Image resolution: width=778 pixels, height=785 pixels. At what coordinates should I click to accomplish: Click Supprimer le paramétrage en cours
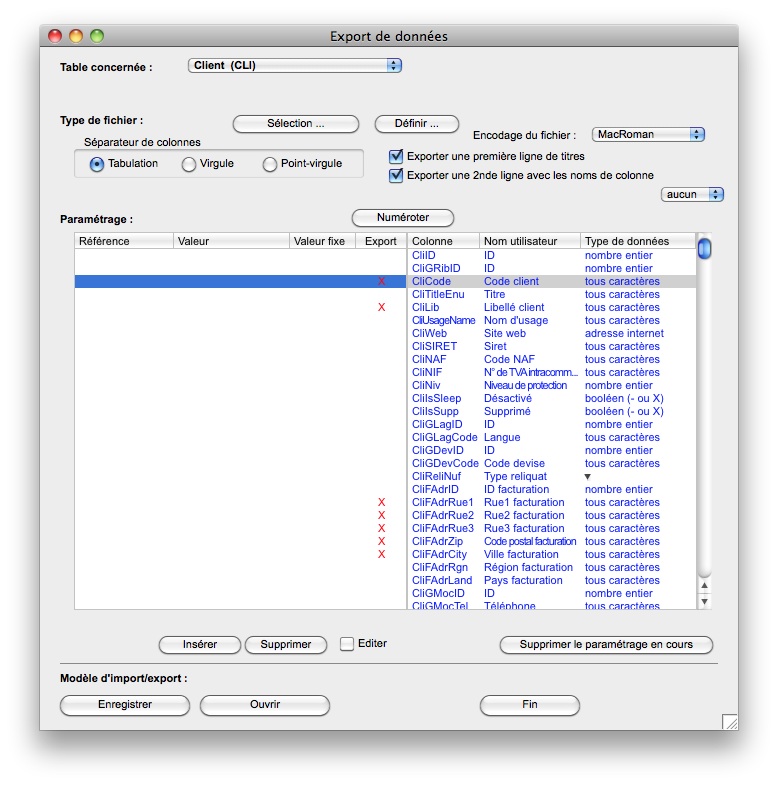tap(606, 645)
